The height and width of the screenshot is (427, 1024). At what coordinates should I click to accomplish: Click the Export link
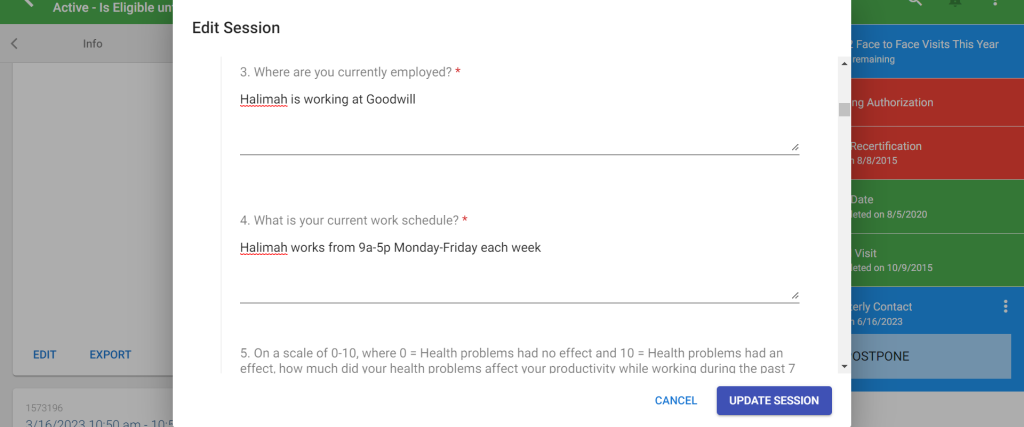pyautogui.click(x=110, y=355)
